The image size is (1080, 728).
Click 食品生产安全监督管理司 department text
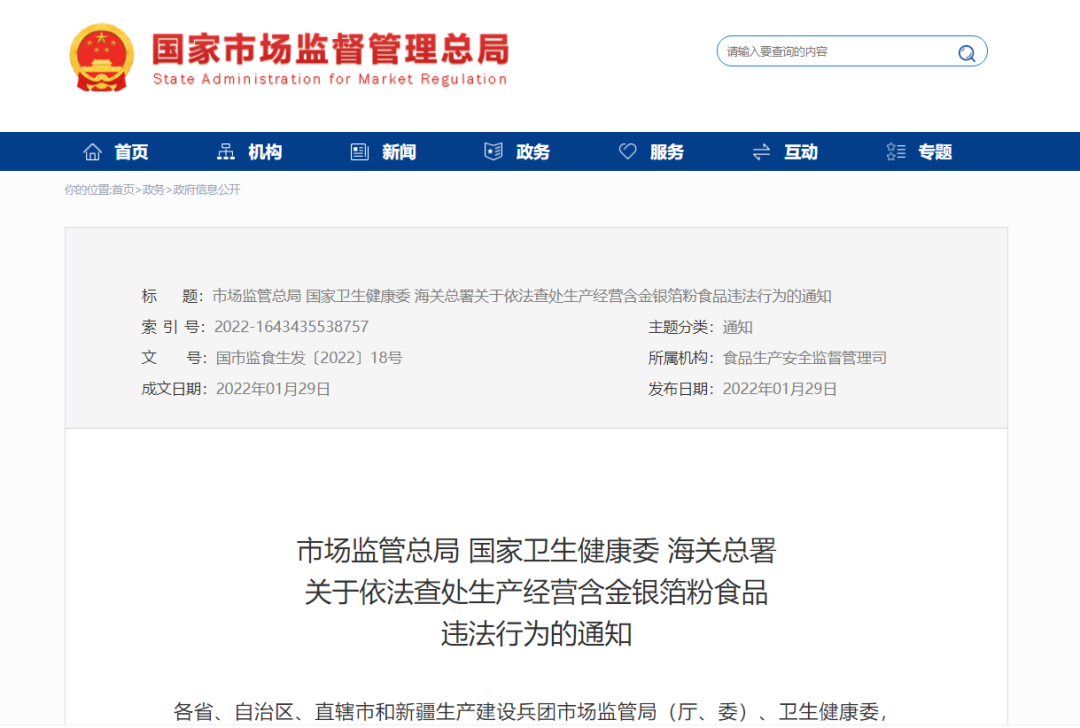point(804,357)
